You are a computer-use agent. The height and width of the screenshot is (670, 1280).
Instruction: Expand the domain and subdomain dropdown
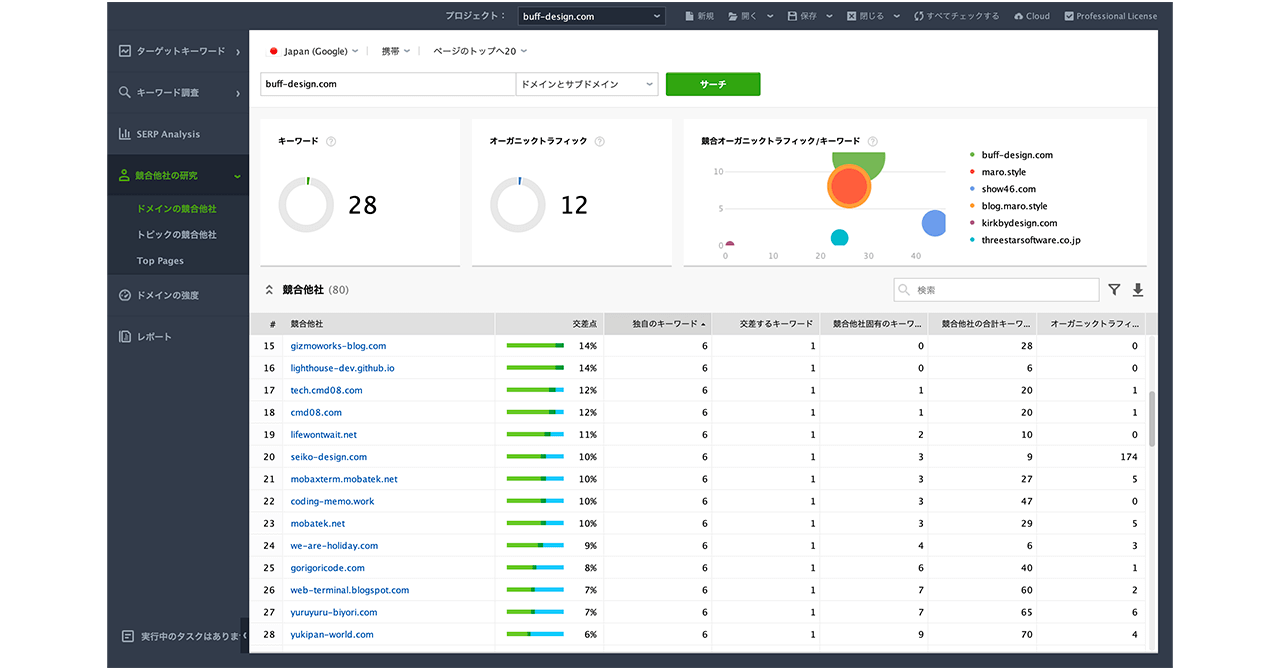click(586, 84)
